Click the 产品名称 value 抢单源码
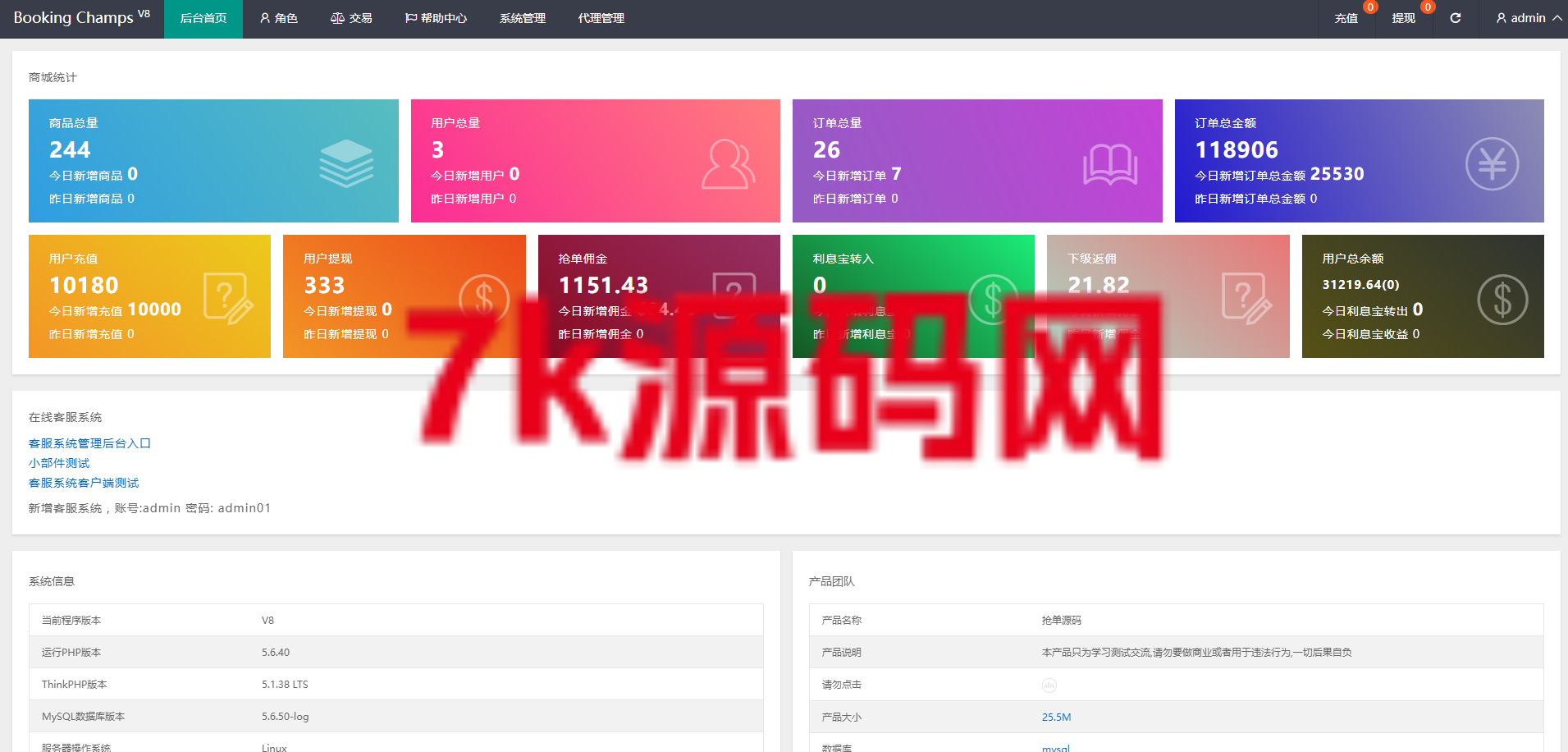This screenshot has height=752, width=1568. pyautogui.click(x=1061, y=621)
